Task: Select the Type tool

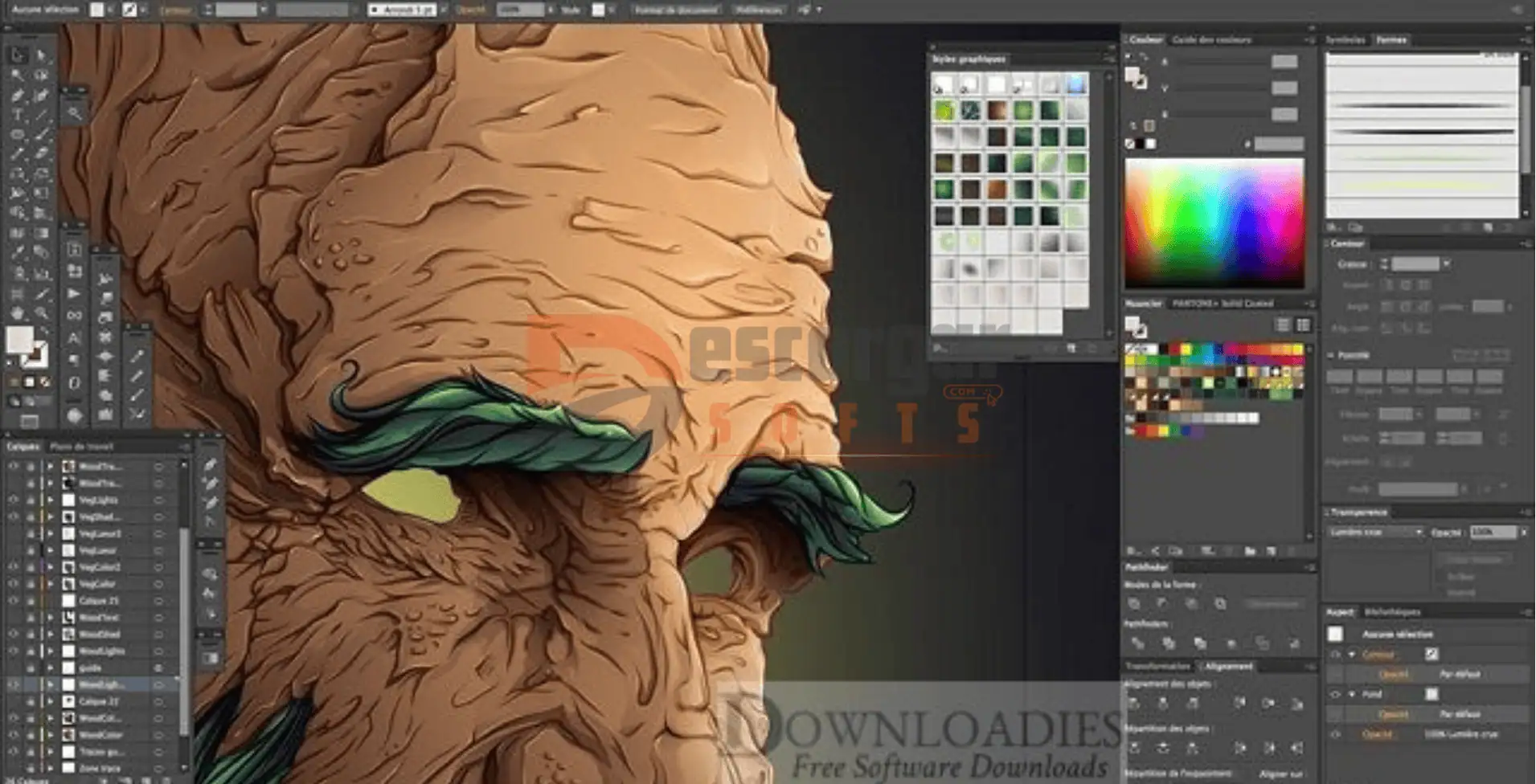Action: click(x=18, y=115)
